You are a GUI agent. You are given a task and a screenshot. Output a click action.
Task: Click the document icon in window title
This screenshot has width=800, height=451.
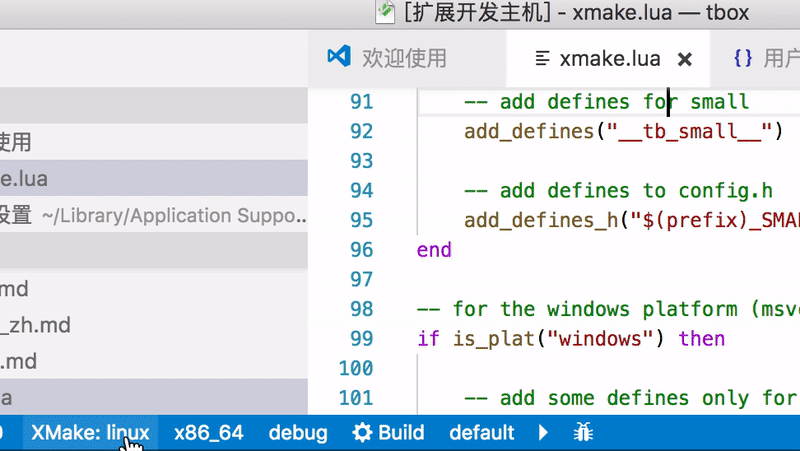tap(386, 12)
